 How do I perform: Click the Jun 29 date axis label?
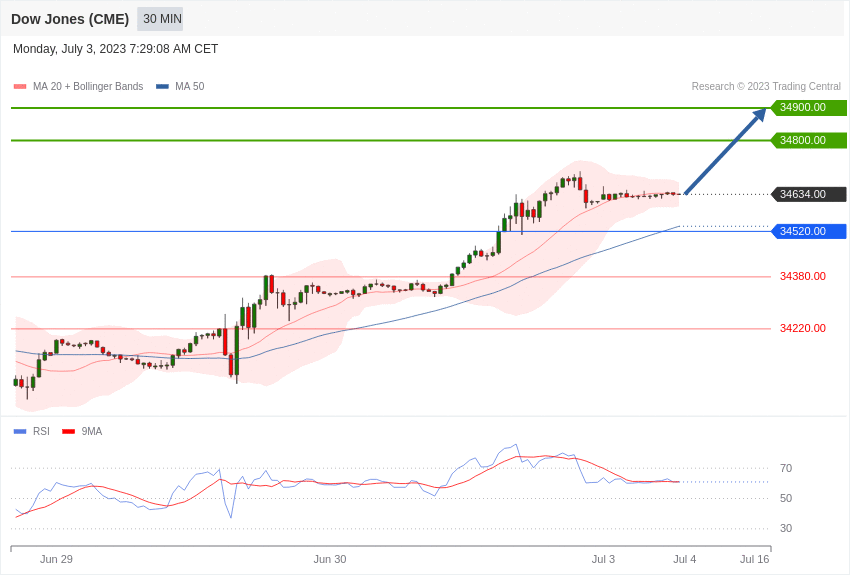click(56, 559)
